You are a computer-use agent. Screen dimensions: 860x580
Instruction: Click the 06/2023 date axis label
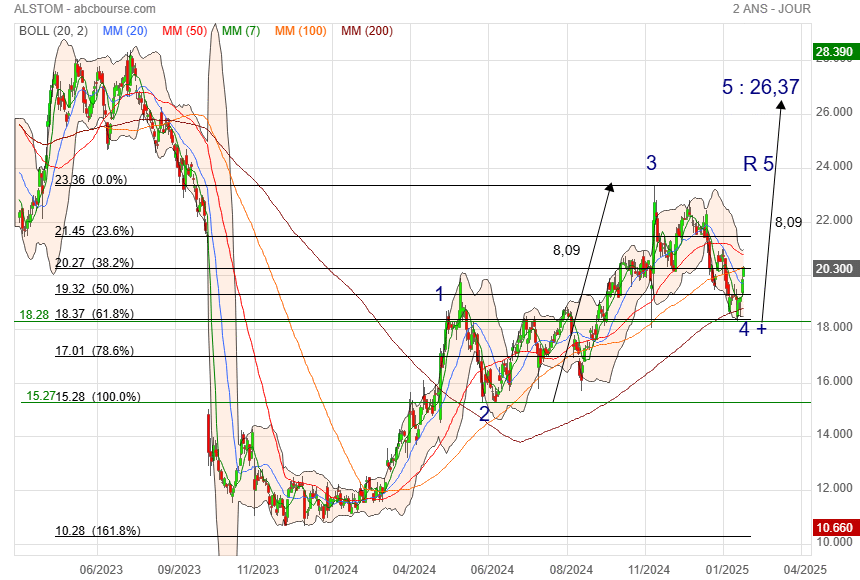click(x=101, y=570)
